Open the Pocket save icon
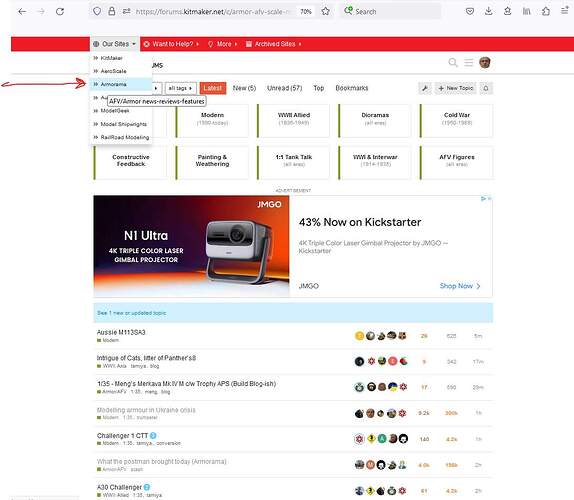 470,11
